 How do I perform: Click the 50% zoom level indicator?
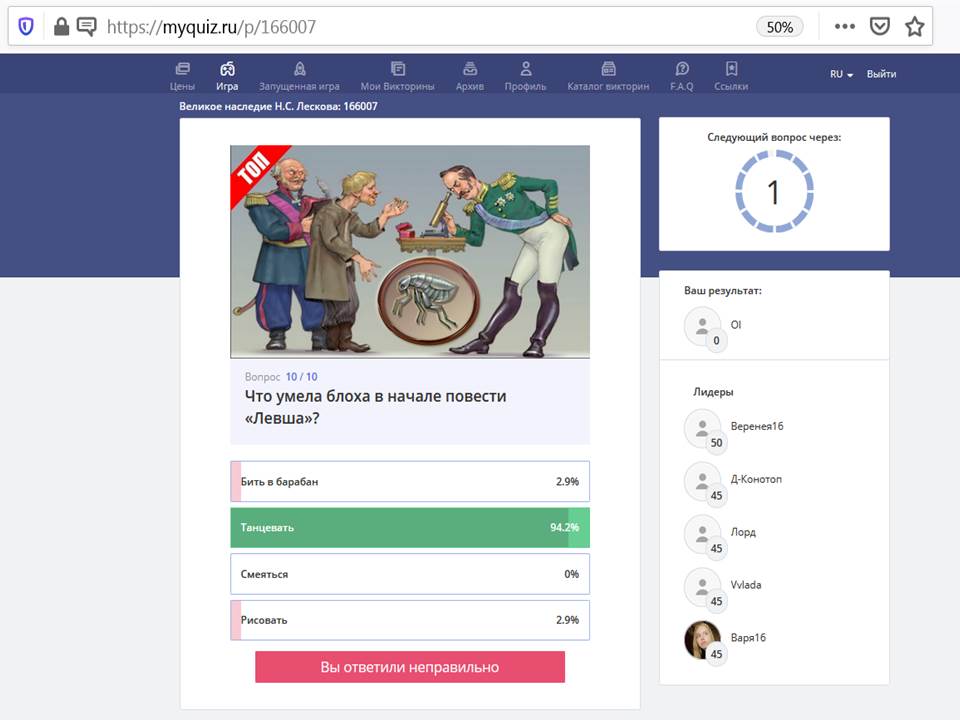point(779,27)
